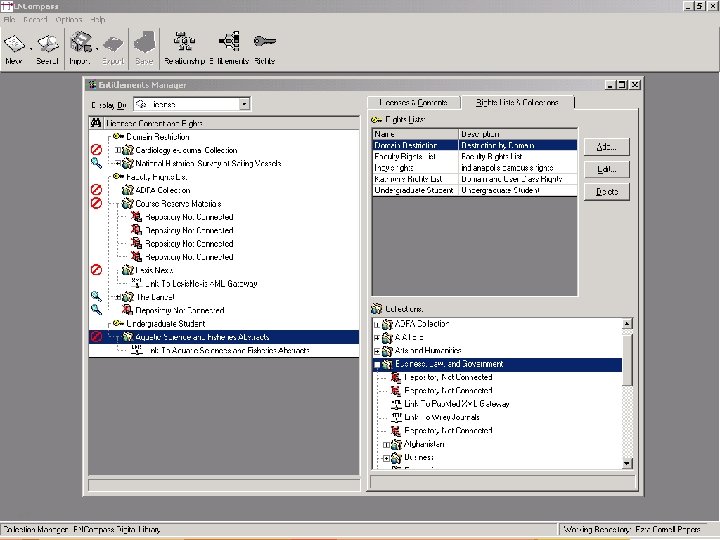Click the magnifier icon beside National Fisheries Survey
The height and width of the screenshot is (540, 720).
(x=96, y=163)
